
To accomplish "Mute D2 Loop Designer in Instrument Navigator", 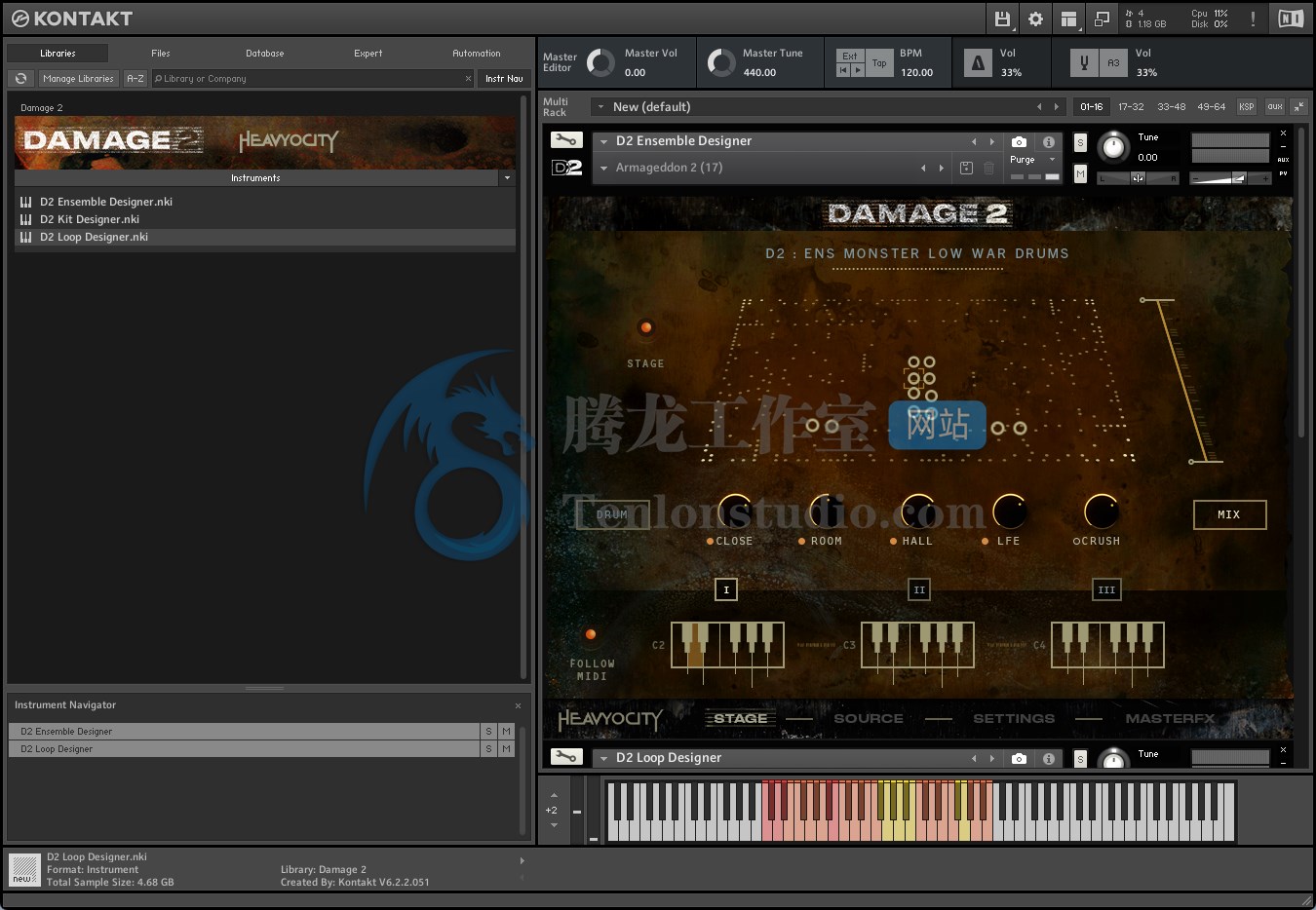I will (506, 748).
